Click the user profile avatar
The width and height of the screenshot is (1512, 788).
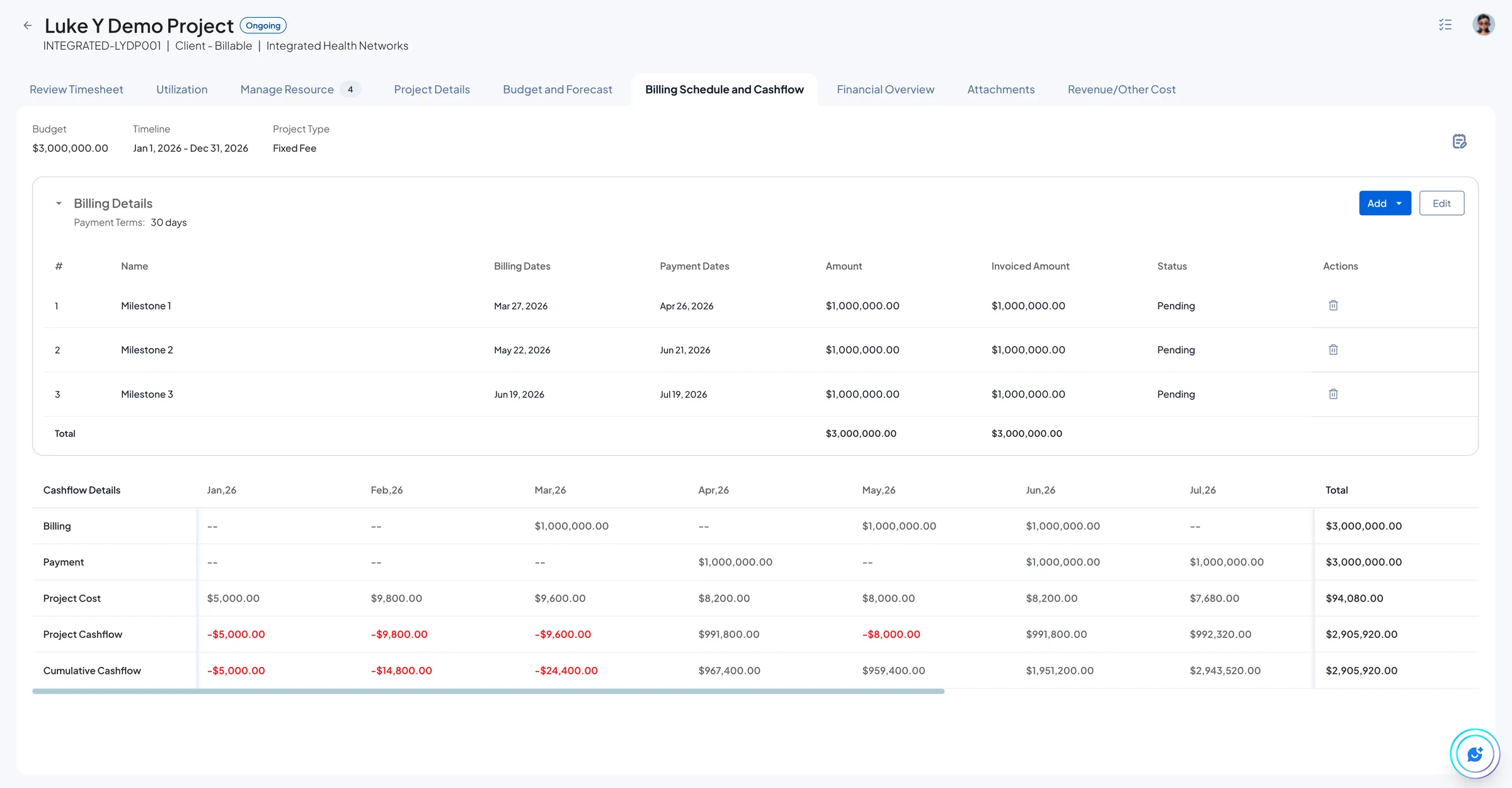click(1484, 25)
